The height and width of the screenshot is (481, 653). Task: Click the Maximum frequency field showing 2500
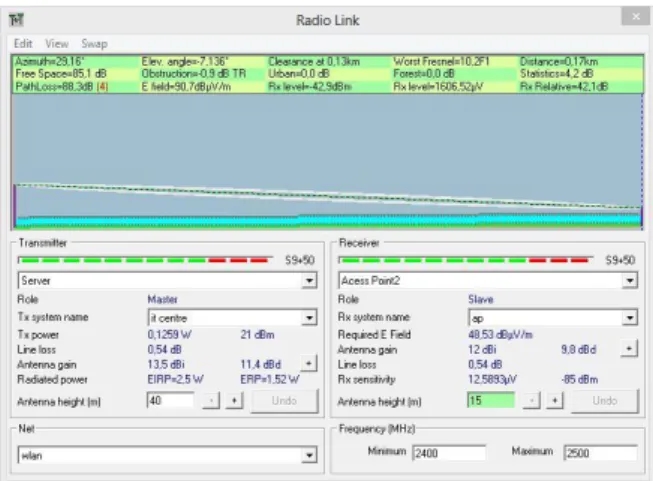[x=600, y=453]
